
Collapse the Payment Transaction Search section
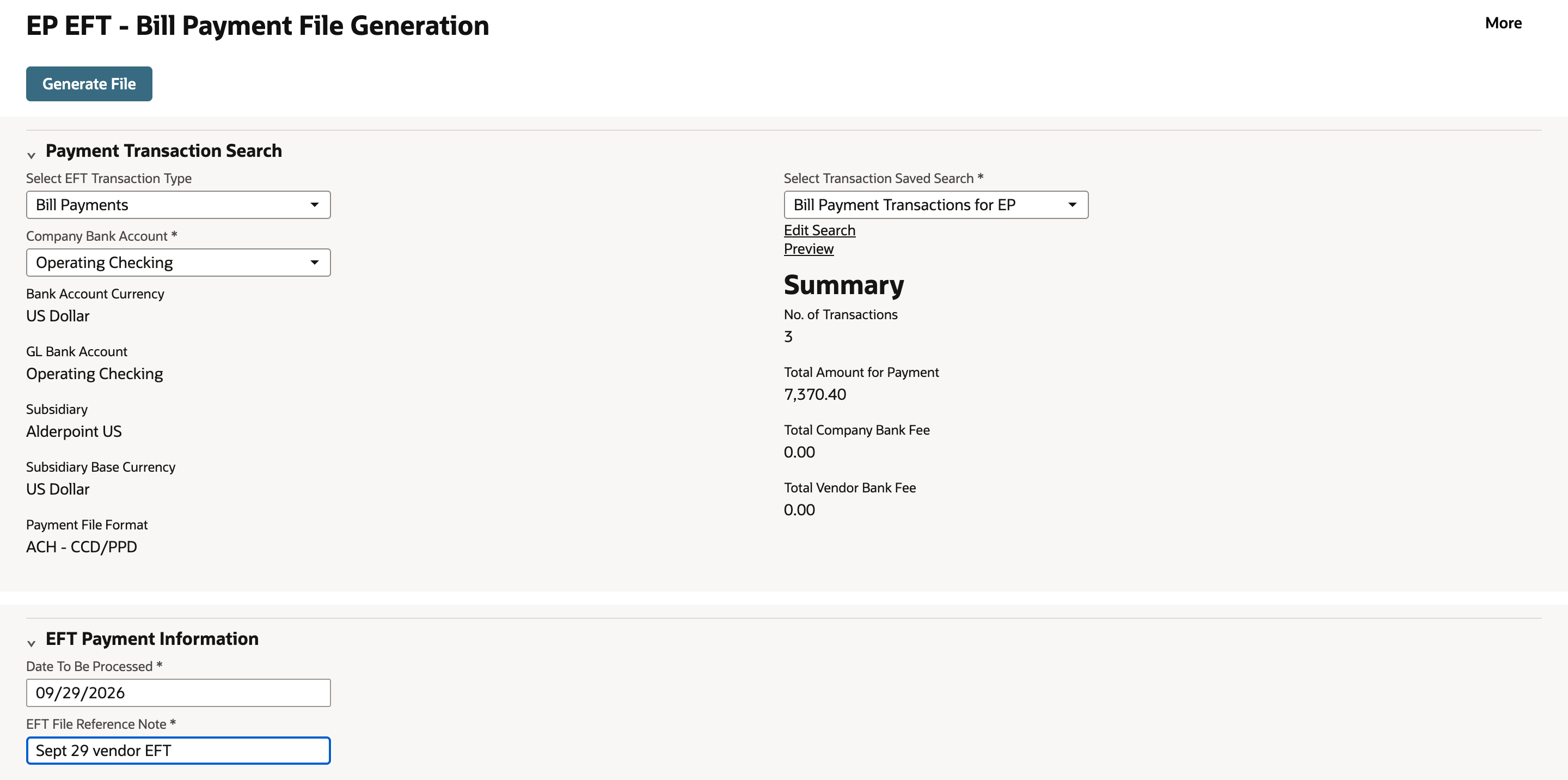click(x=31, y=155)
